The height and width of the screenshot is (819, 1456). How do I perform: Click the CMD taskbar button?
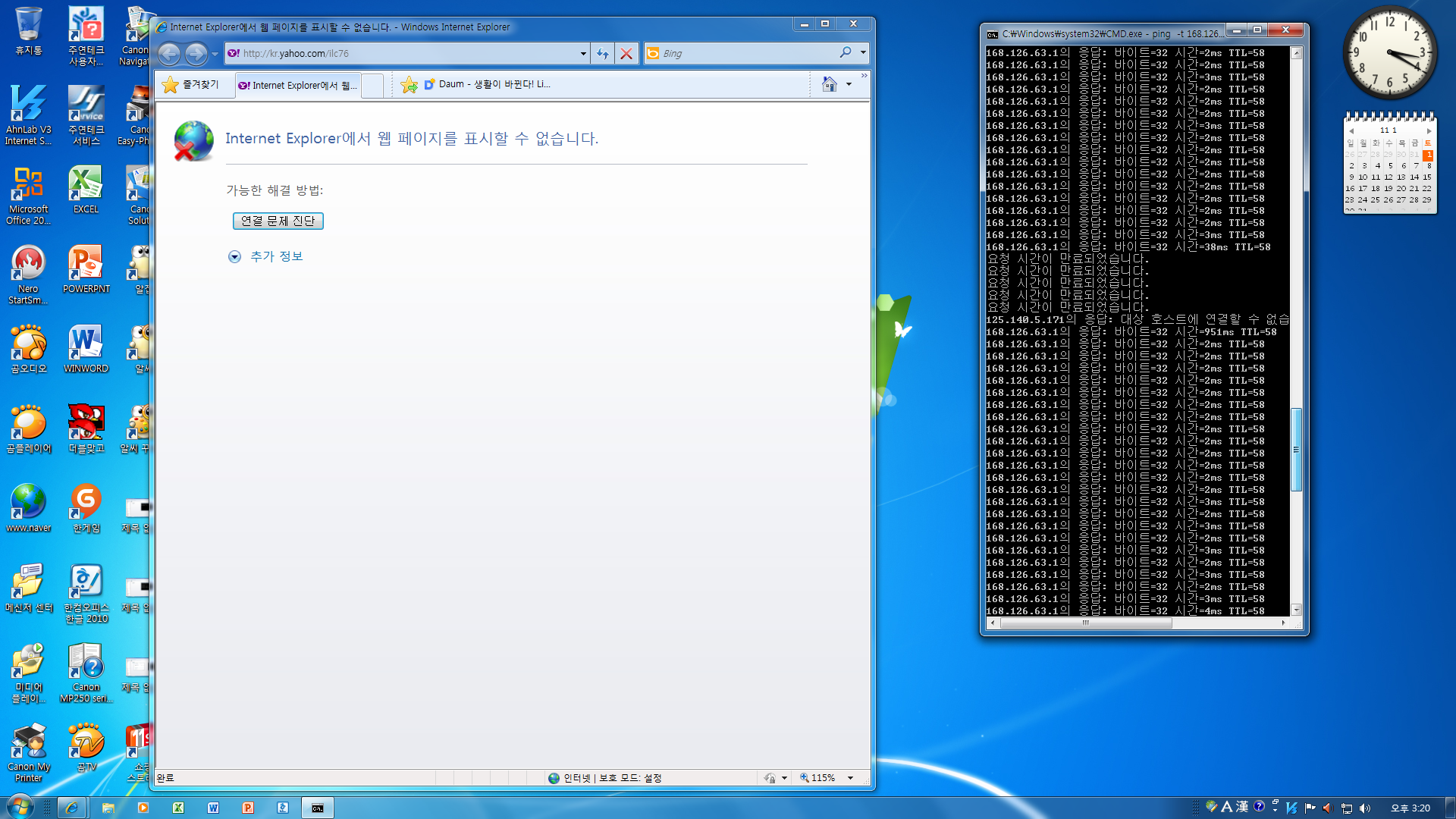click(x=318, y=808)
